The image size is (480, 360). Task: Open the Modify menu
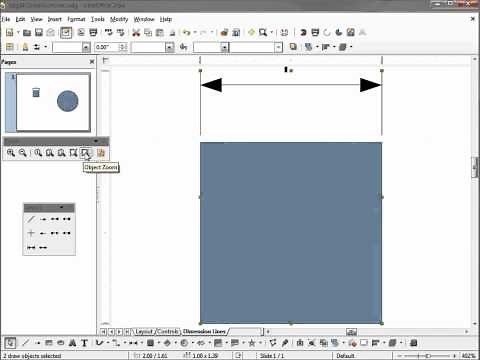pos(119,19)
